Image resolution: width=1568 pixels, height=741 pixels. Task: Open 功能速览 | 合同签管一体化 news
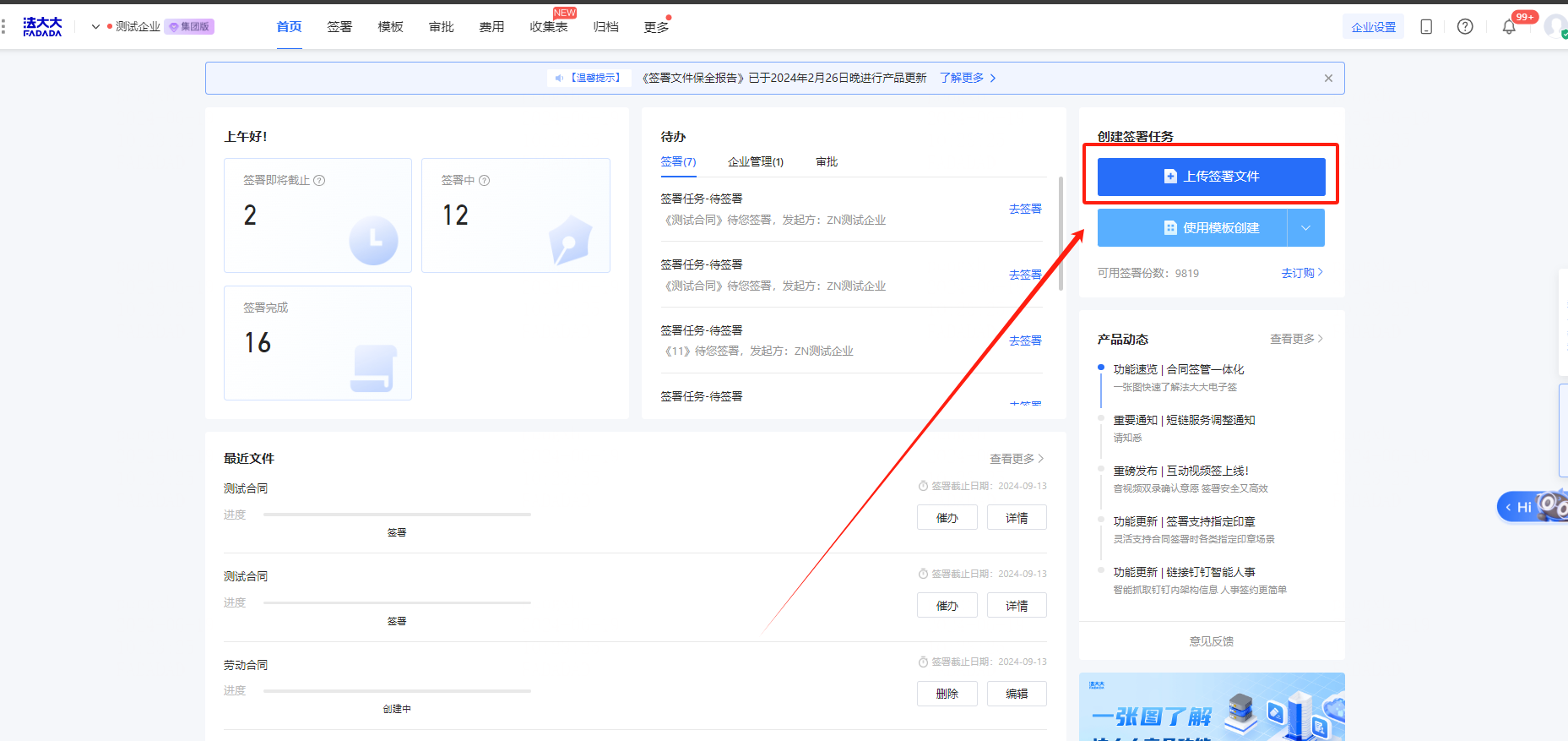[1179, 369]
